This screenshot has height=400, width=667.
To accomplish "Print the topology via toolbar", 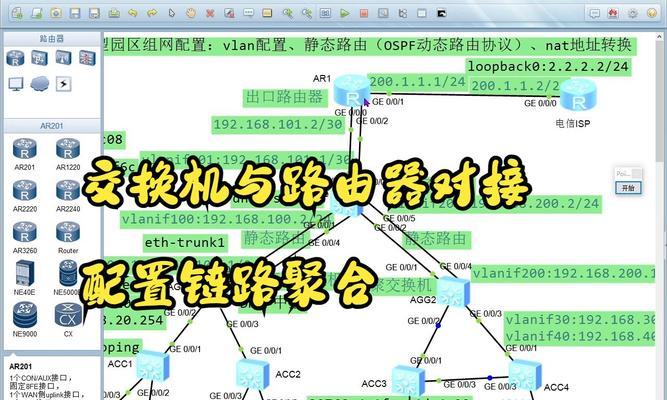I will click(114, 13).
